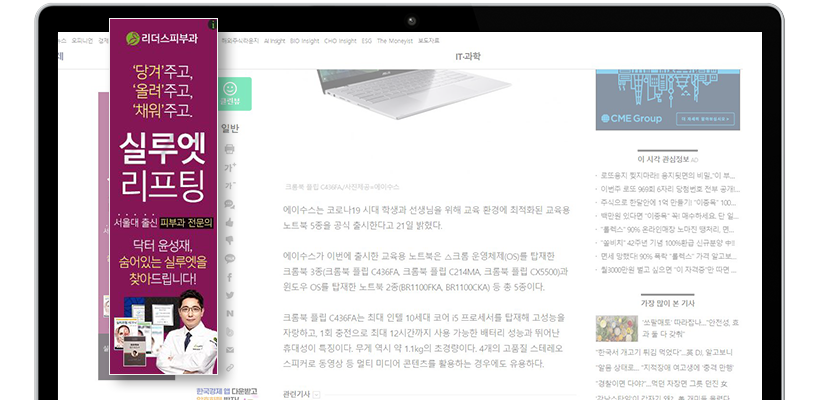Open the '백만원 있다면' sponsored link
Screen dimensions: 820x400
click(x=669, y=216)
